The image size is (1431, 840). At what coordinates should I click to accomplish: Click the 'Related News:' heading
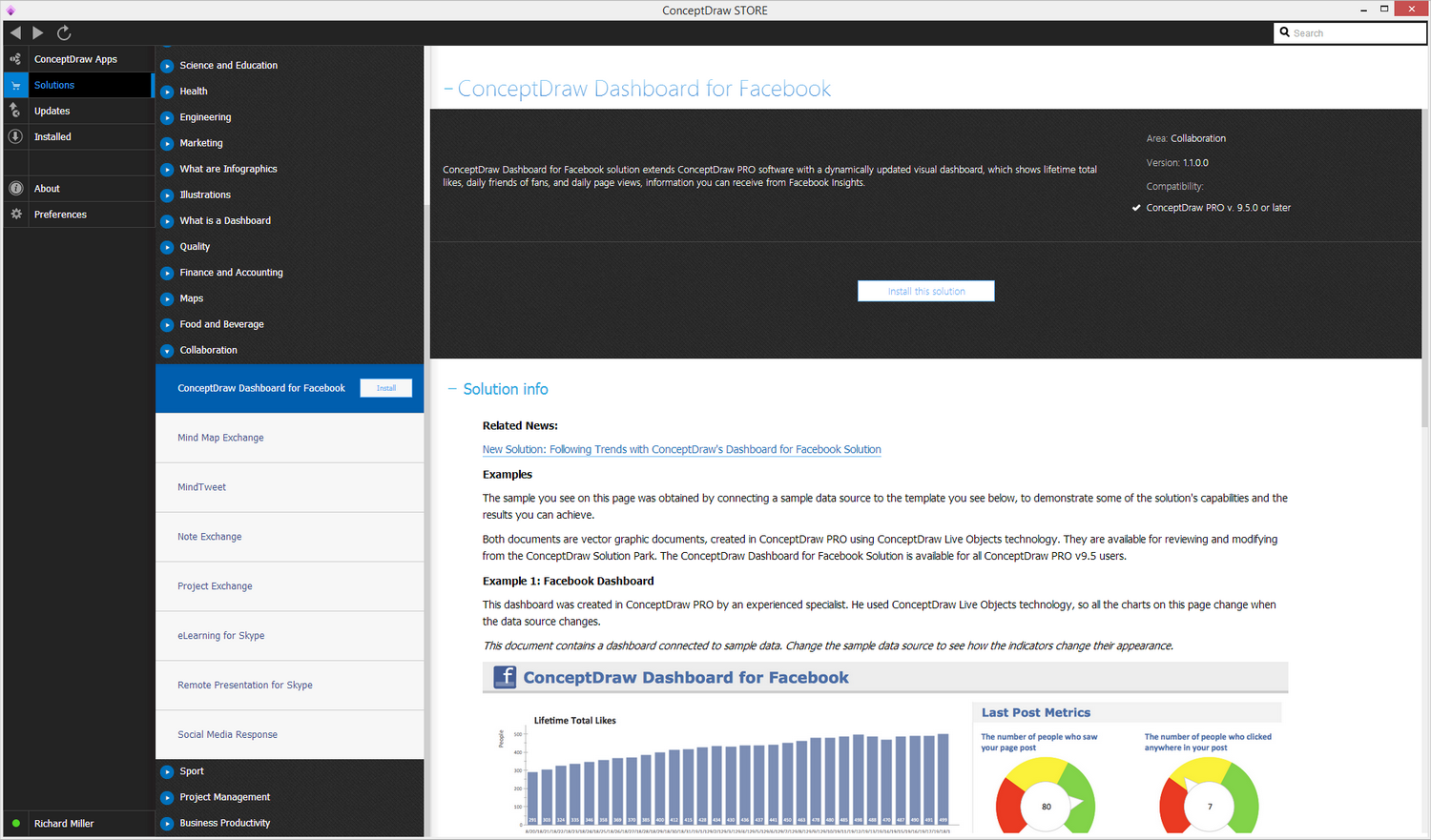click(520, 426)
